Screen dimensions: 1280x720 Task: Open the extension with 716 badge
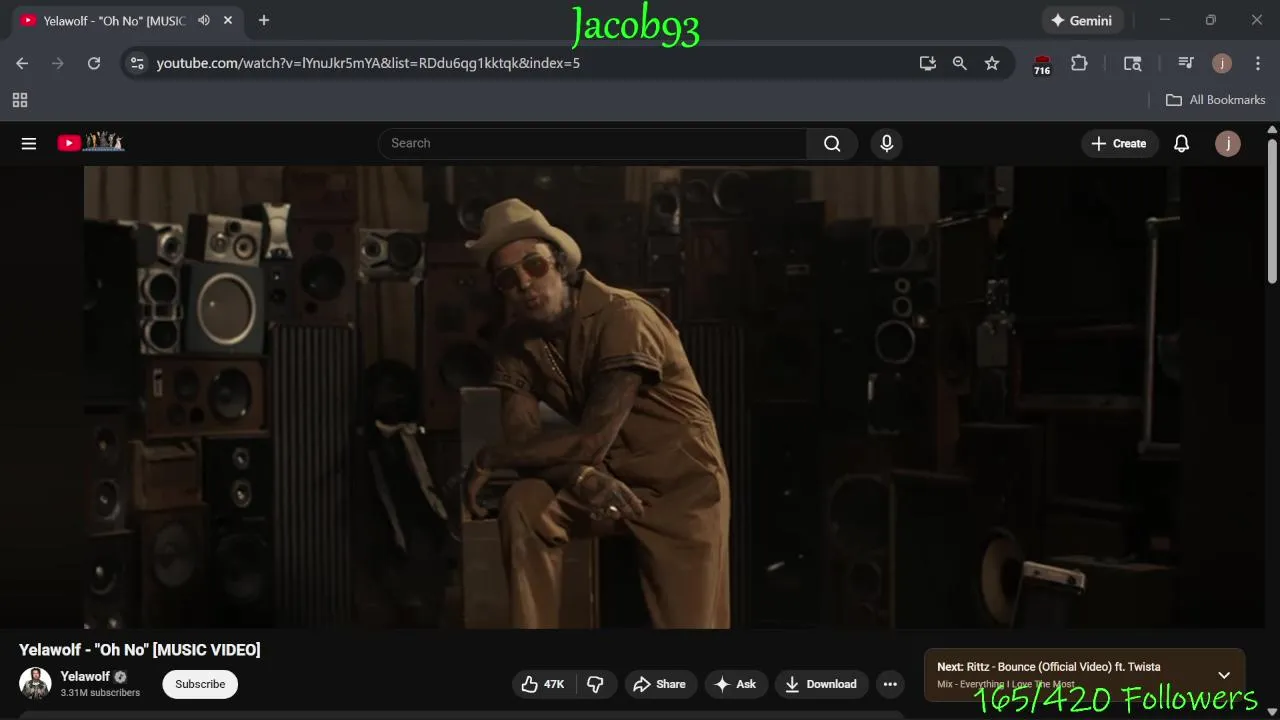point(1042,64)
